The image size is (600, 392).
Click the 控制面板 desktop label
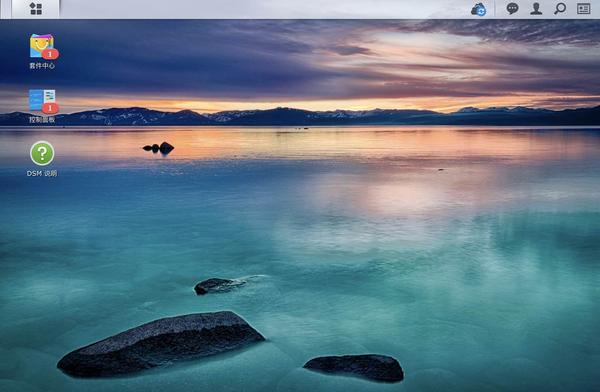[42, 120]
